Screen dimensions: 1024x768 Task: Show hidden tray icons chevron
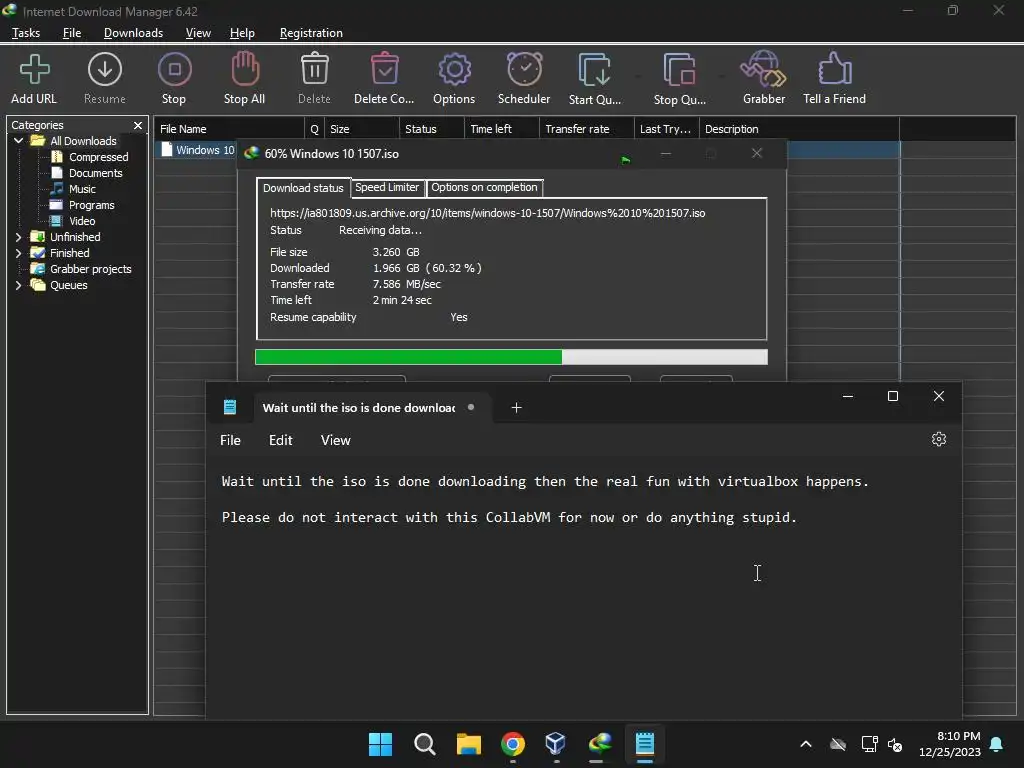(x=806, y=744)
